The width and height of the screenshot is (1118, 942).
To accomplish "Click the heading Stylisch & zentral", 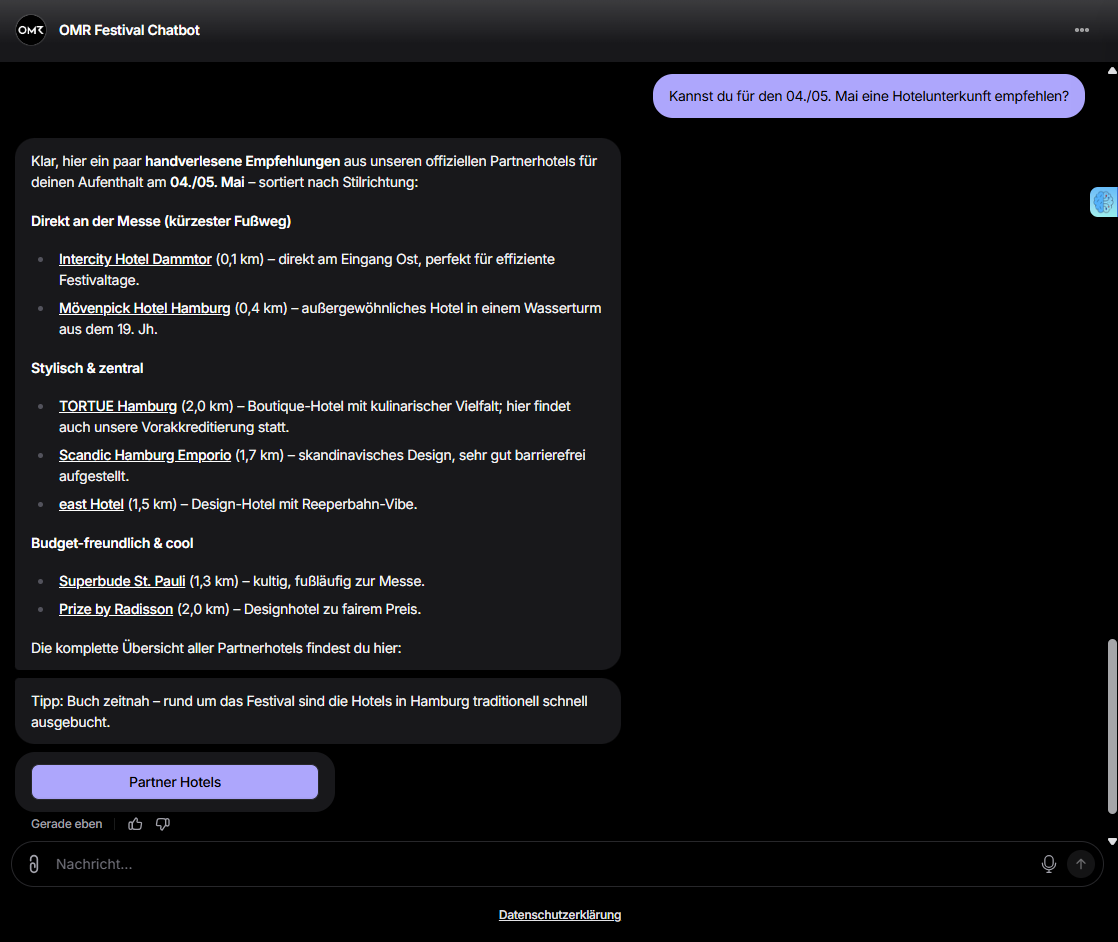I will (x=87, y=368).
